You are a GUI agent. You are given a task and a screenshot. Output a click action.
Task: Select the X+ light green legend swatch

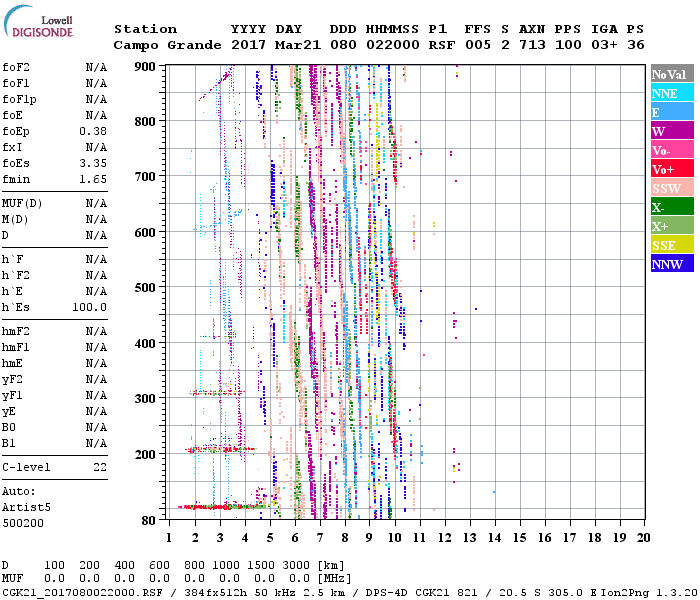tap(672, 225)
